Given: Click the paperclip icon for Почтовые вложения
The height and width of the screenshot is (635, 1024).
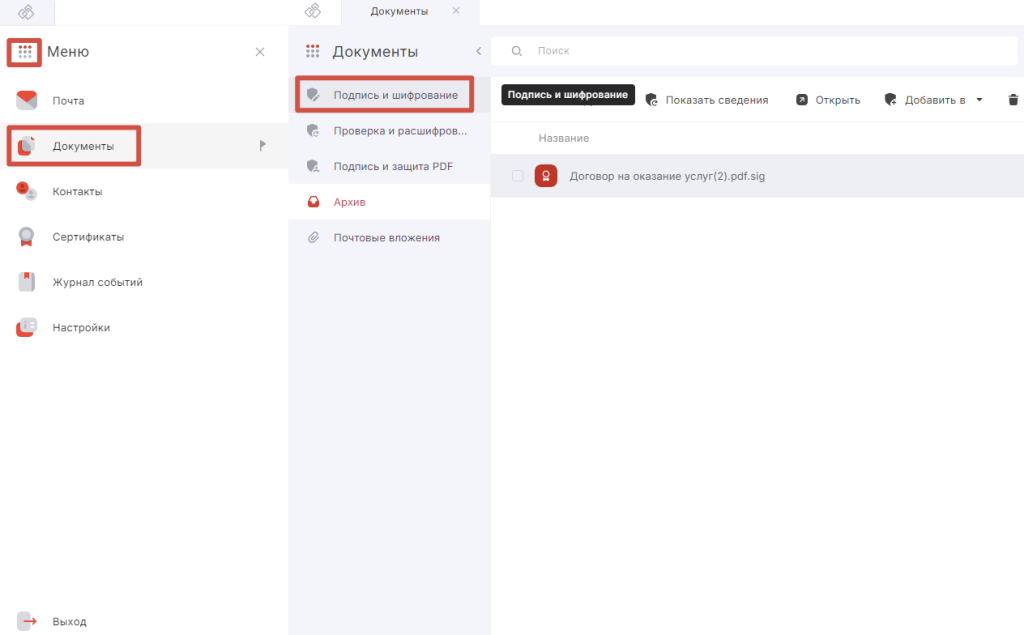Looking at the screenshot, I should tap(313, 238).
